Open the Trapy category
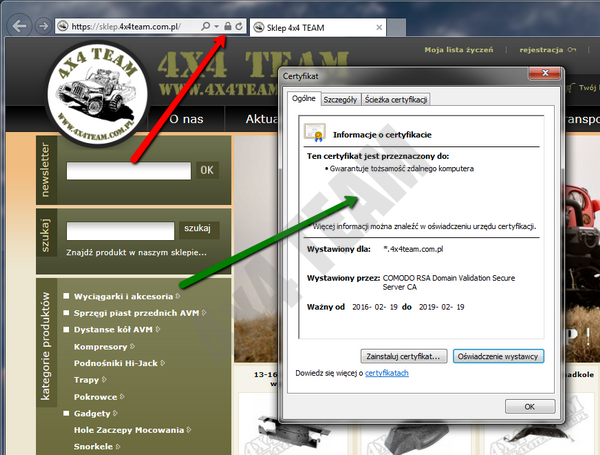Image resolution: width=600 pixels, height=455 pixels. [86, 380]
